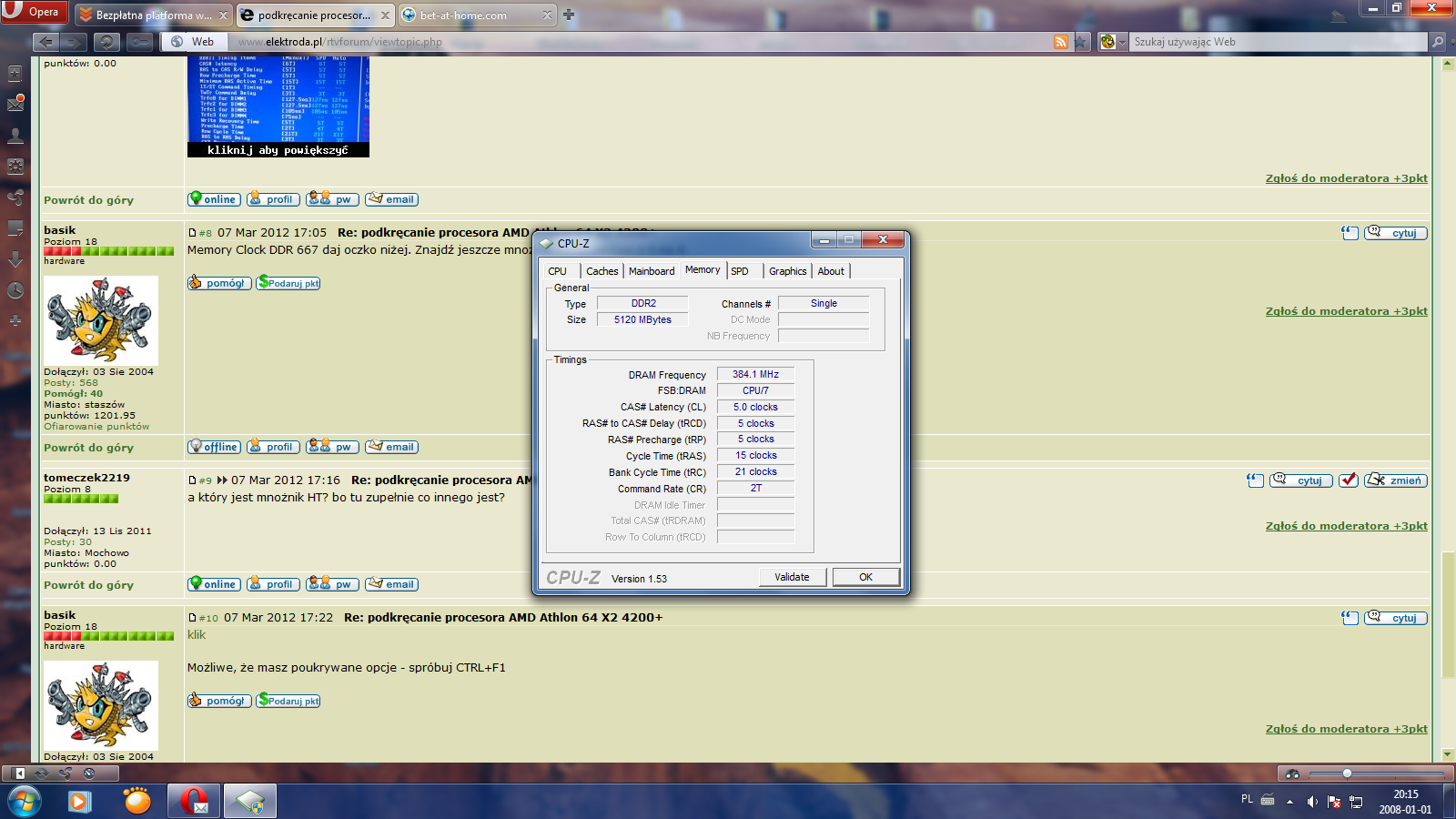
Task: Click Ofiarowanie punktów under basik's profile
Action: [x=96, y=427]
